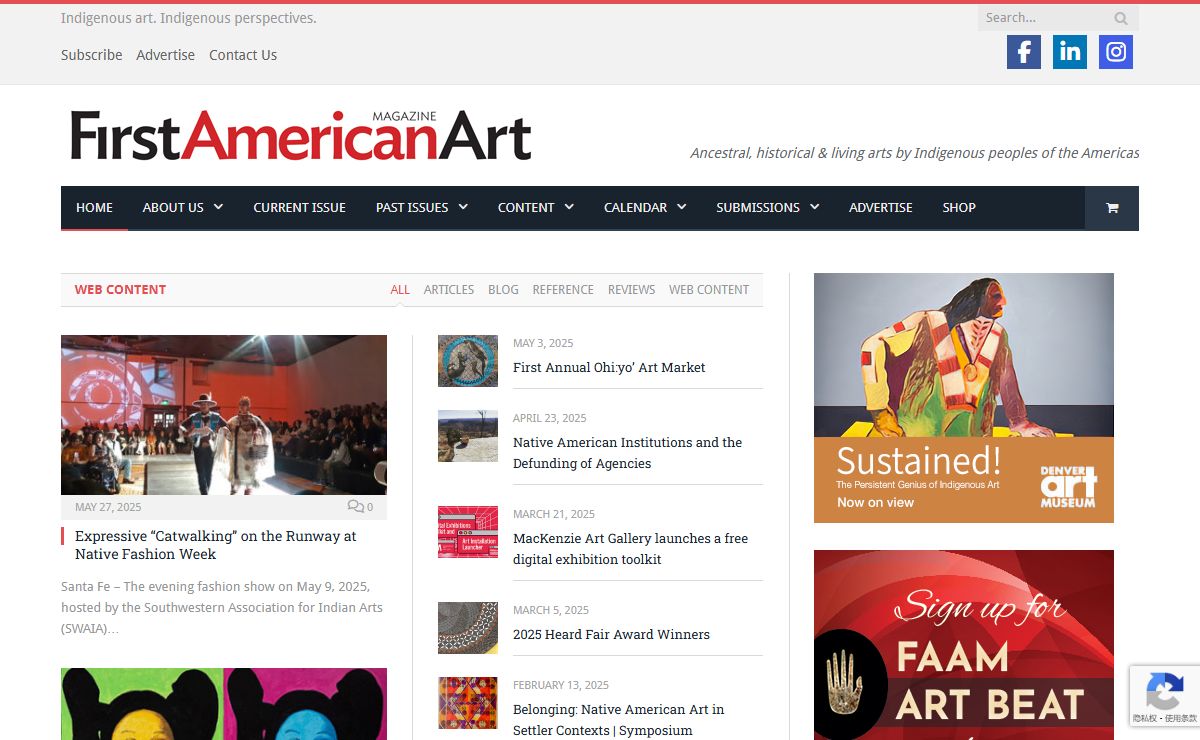Click the Subscribe link
The height and width of the screenshot is (740, 1200).
[91, 55]
